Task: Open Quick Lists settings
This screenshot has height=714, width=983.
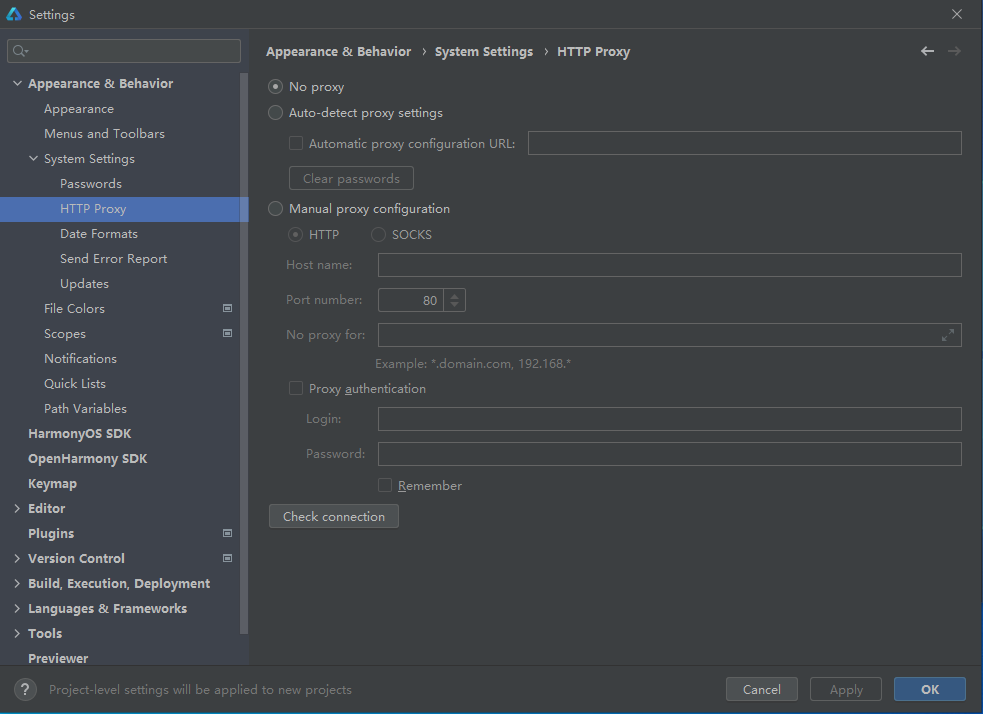Action: (x=75, y=384)
